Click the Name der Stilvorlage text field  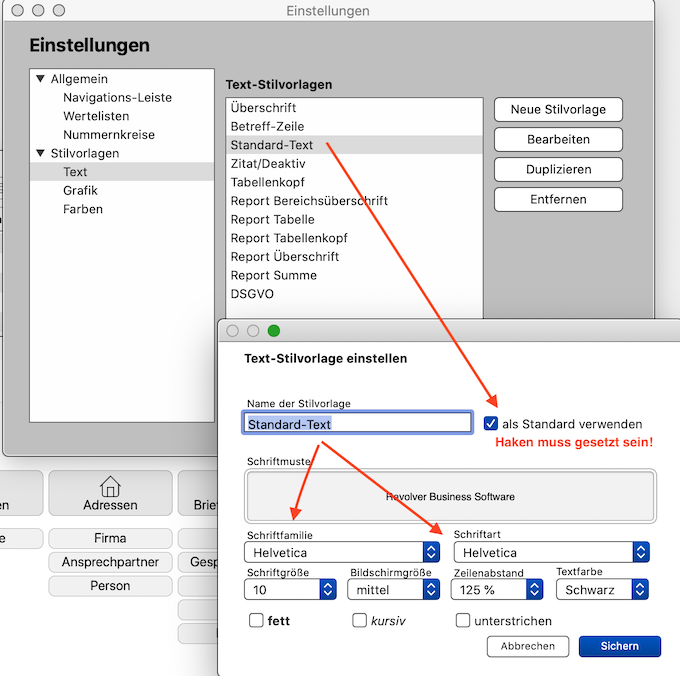(357, 424)
